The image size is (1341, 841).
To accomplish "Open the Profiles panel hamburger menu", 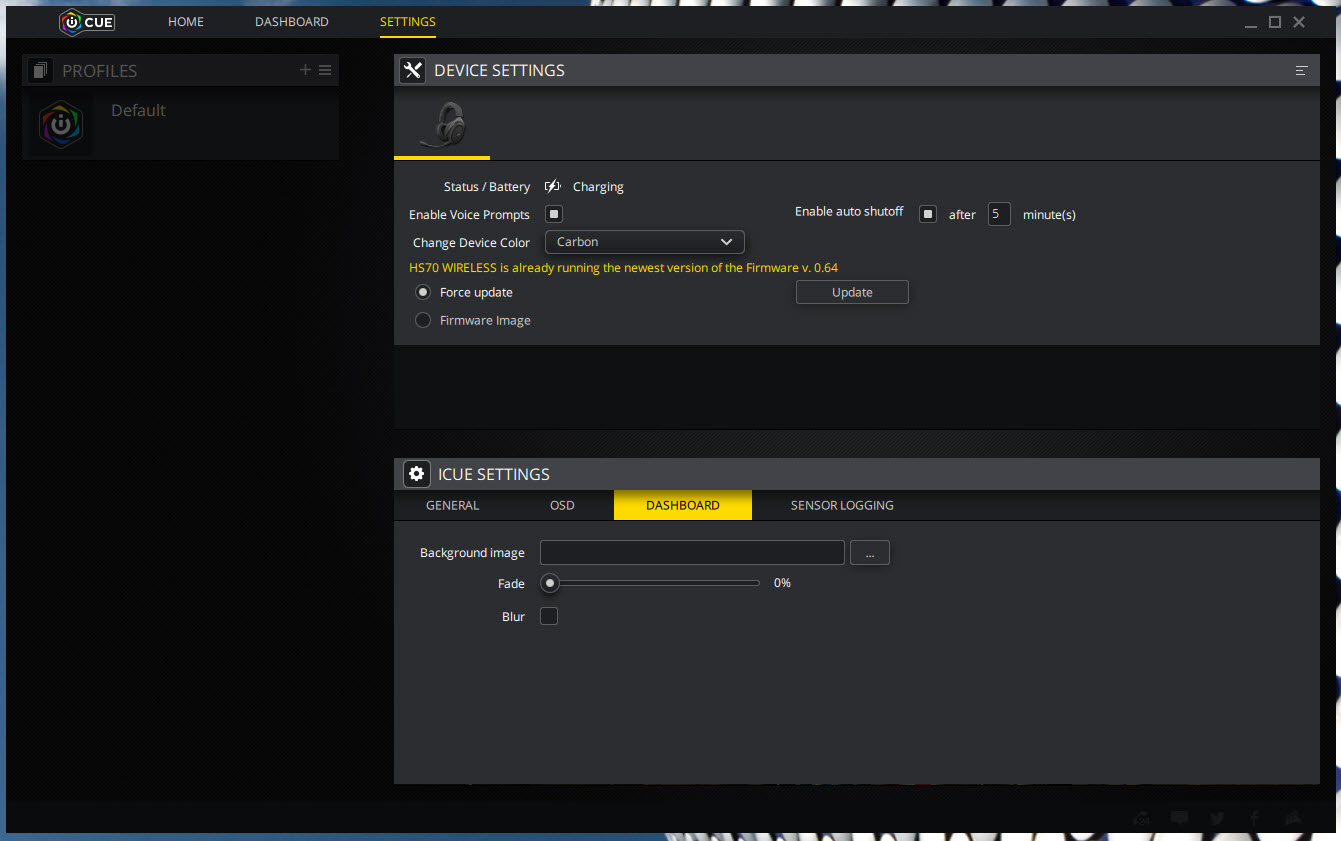I will [325, 70].
